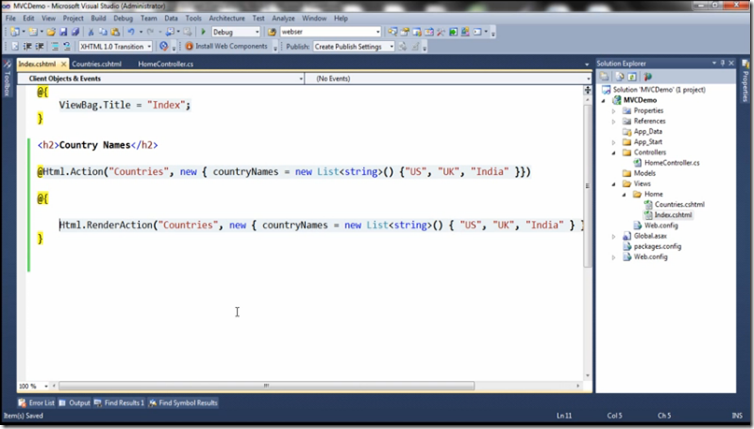Viewport: 754px width, 429px height.
Task: Click the Find in Files icon beside webser
Action: click(x=272, y=32)
